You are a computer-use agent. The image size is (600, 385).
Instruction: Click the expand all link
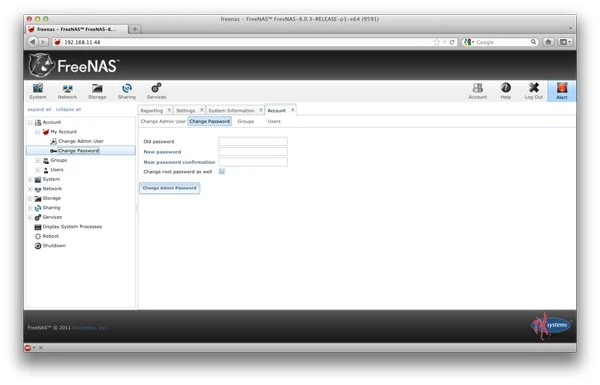click(x=39, y=109)
